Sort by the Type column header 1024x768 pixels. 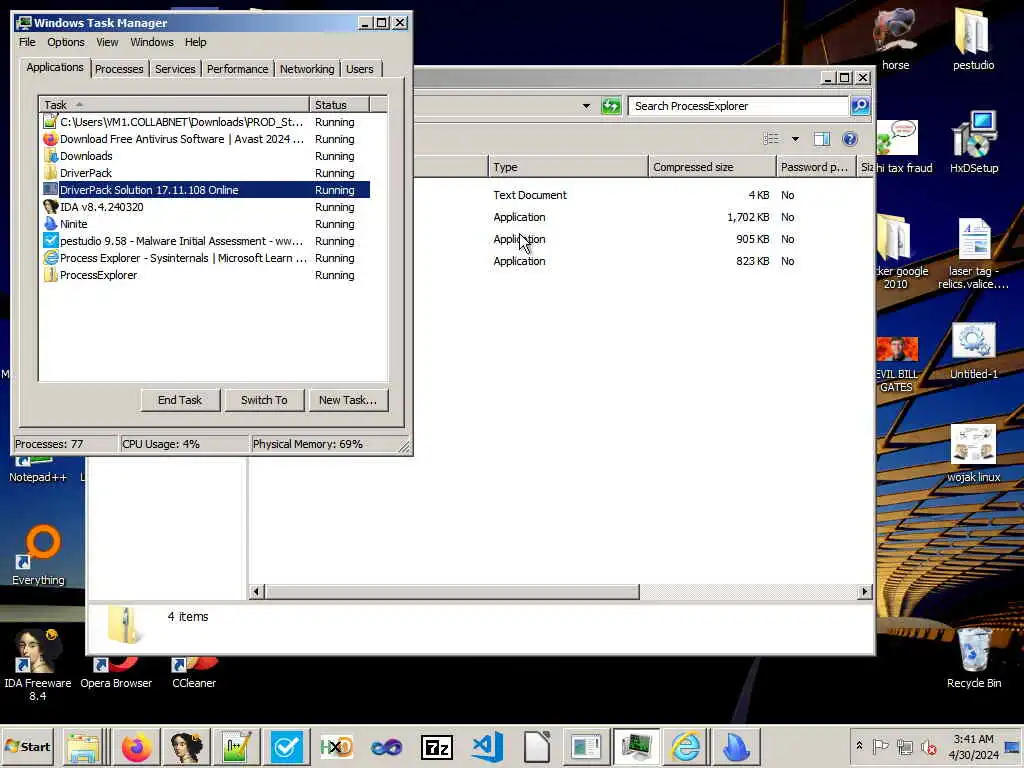[x=568, y=167]
